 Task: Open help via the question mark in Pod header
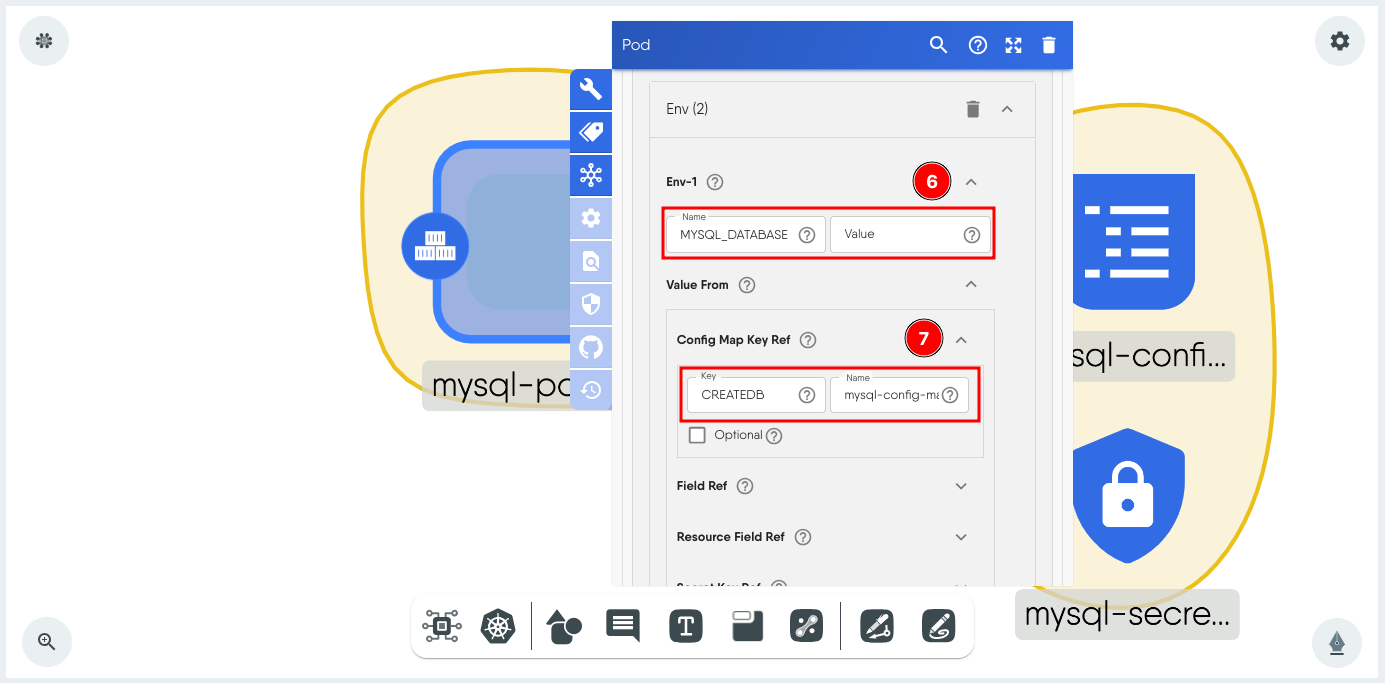[x=977, y=45]
